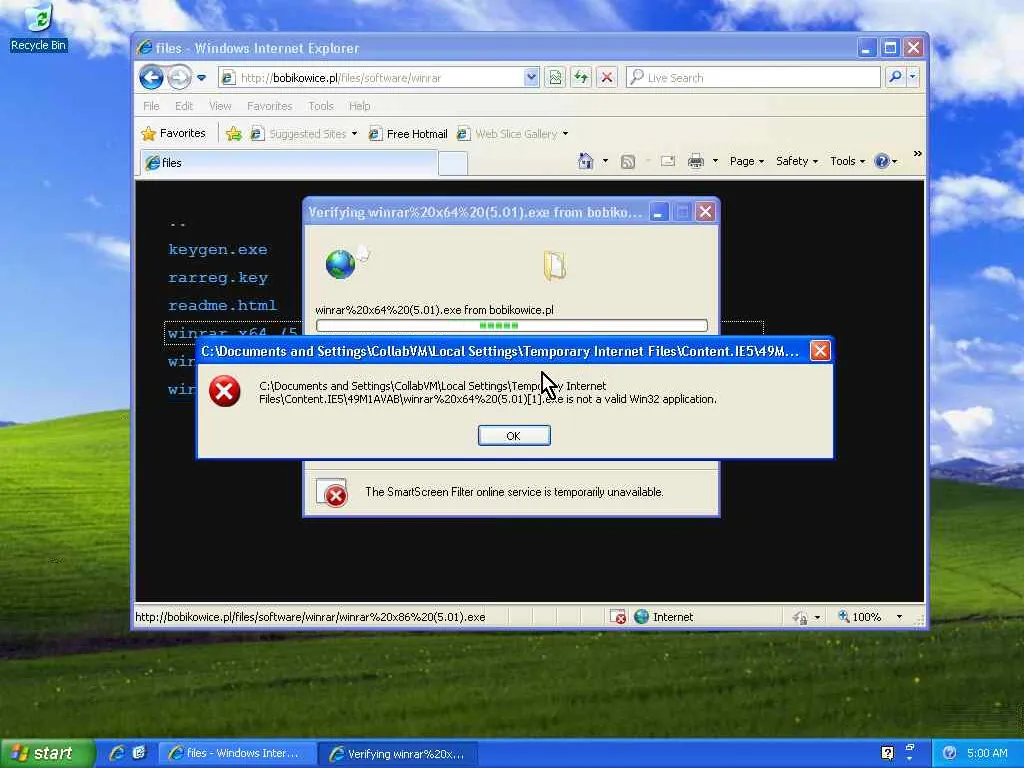Open the Favorites menu
This screenshot has width=1024, height=768.
[270, 106]
